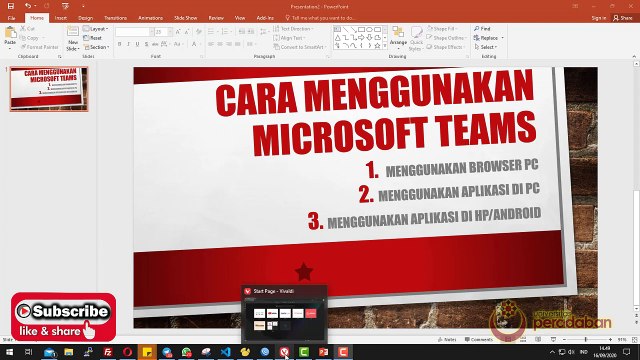The image size is (640, 360).
Task: Click the zoom in plus button
Action: (610, 340)
